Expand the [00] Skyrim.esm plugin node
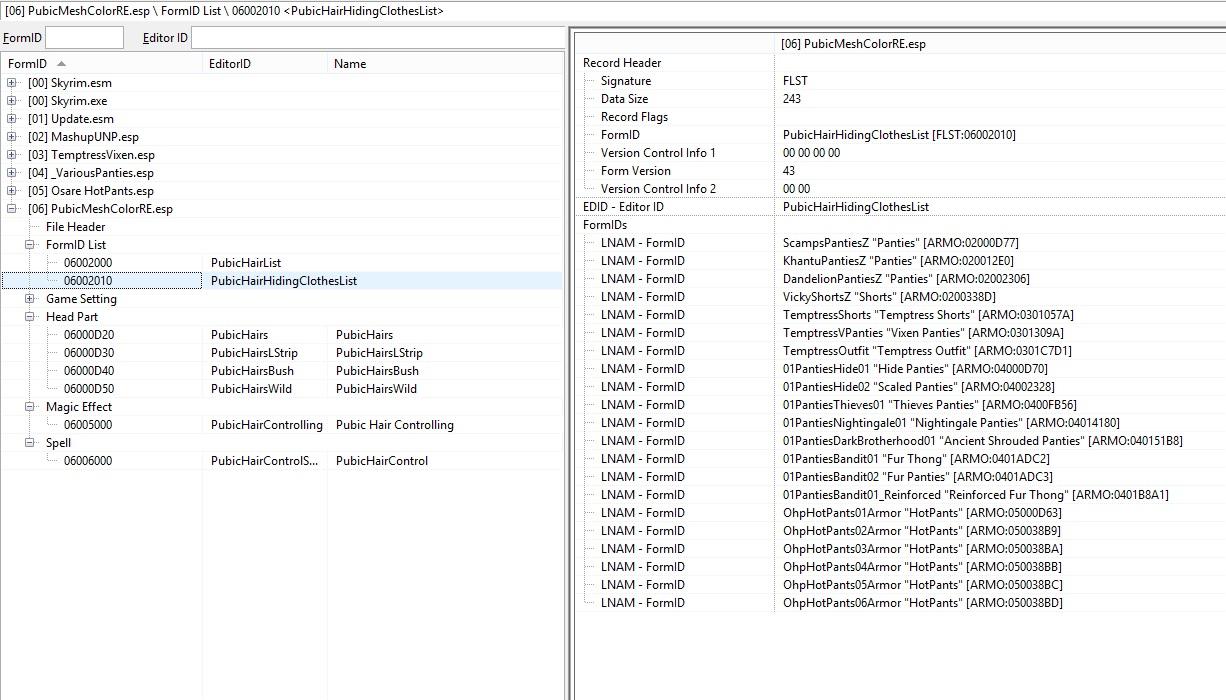The image size is (1226, 700). (x=12, y=83)
